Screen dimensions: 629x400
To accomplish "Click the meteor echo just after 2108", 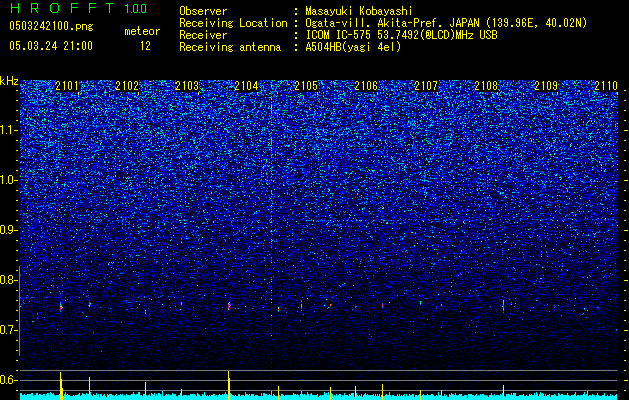I will pyautogui.click(x=503, y=306).
